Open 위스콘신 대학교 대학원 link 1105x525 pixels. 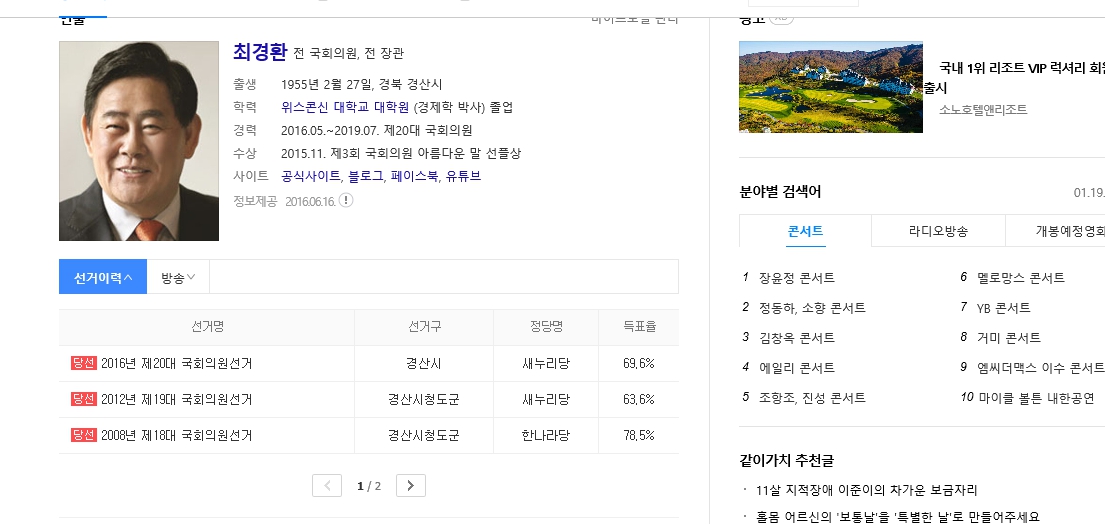pyautogui.click(x=345, y=107)
